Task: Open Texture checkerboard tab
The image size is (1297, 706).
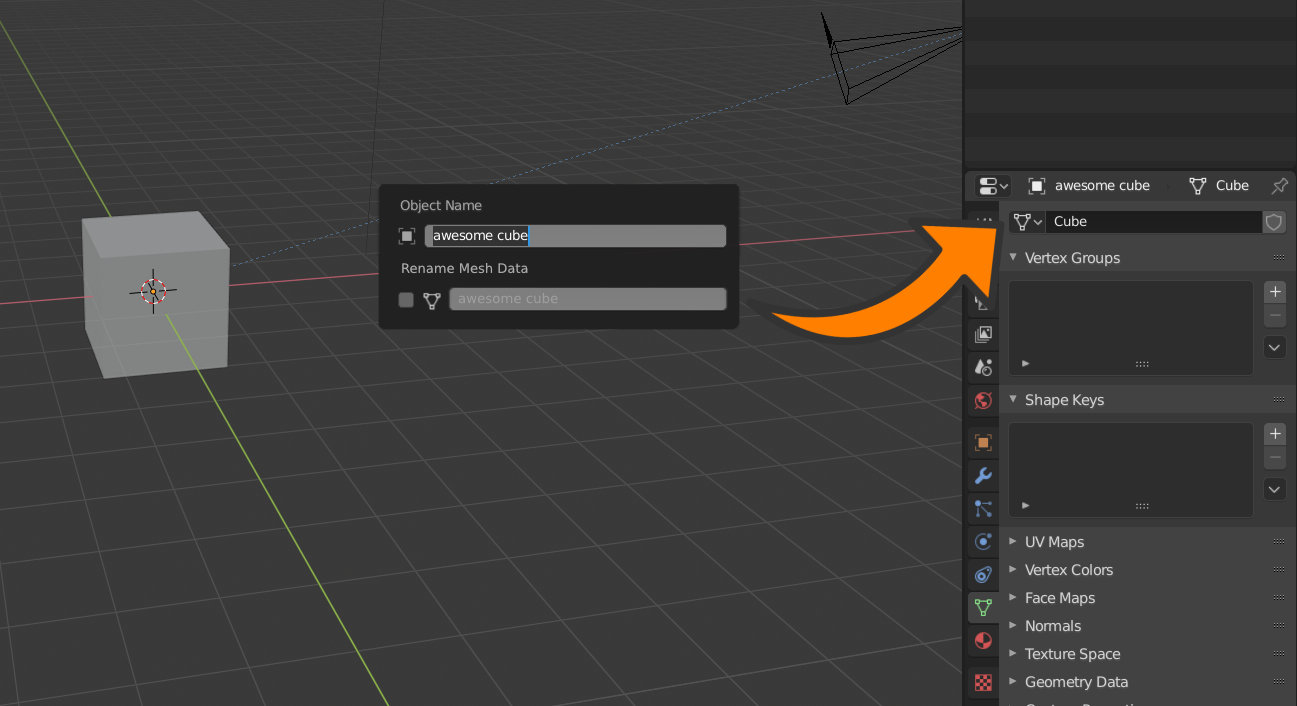Action: [983, 682]
